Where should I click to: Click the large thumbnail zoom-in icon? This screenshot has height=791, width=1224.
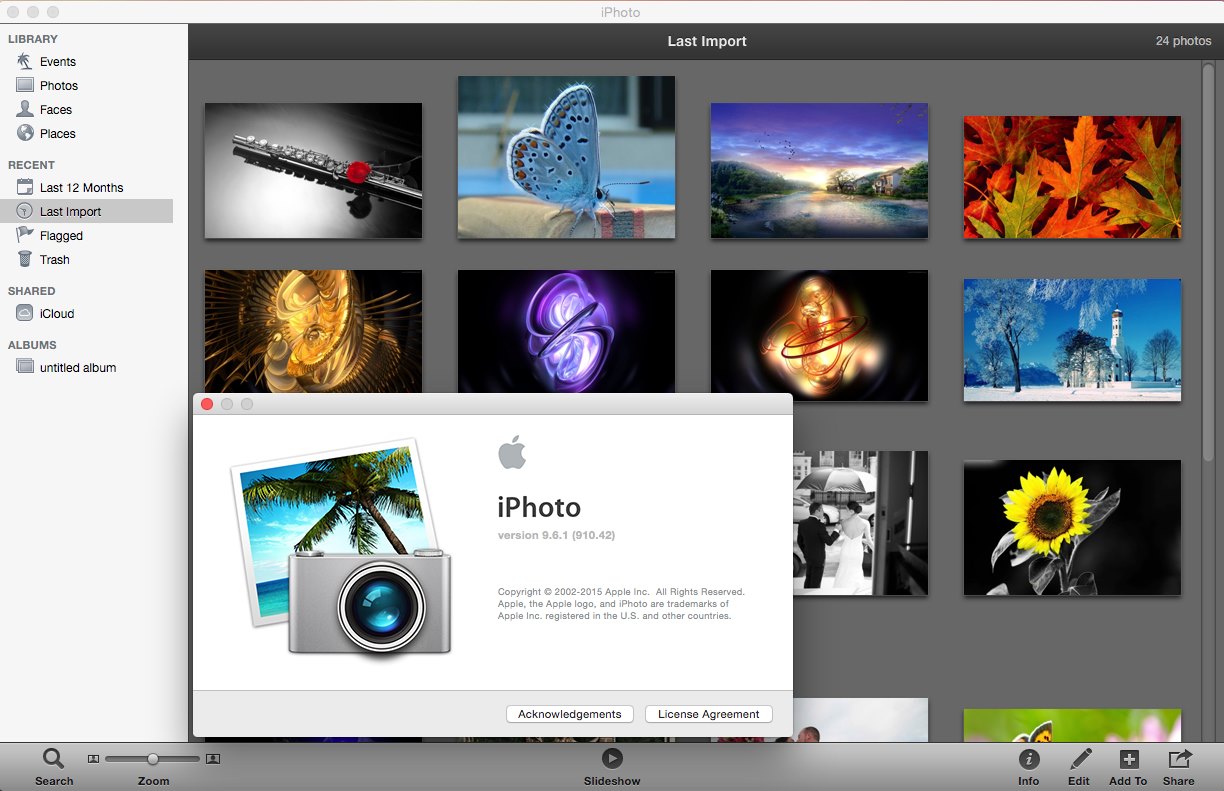coord(213,759)
